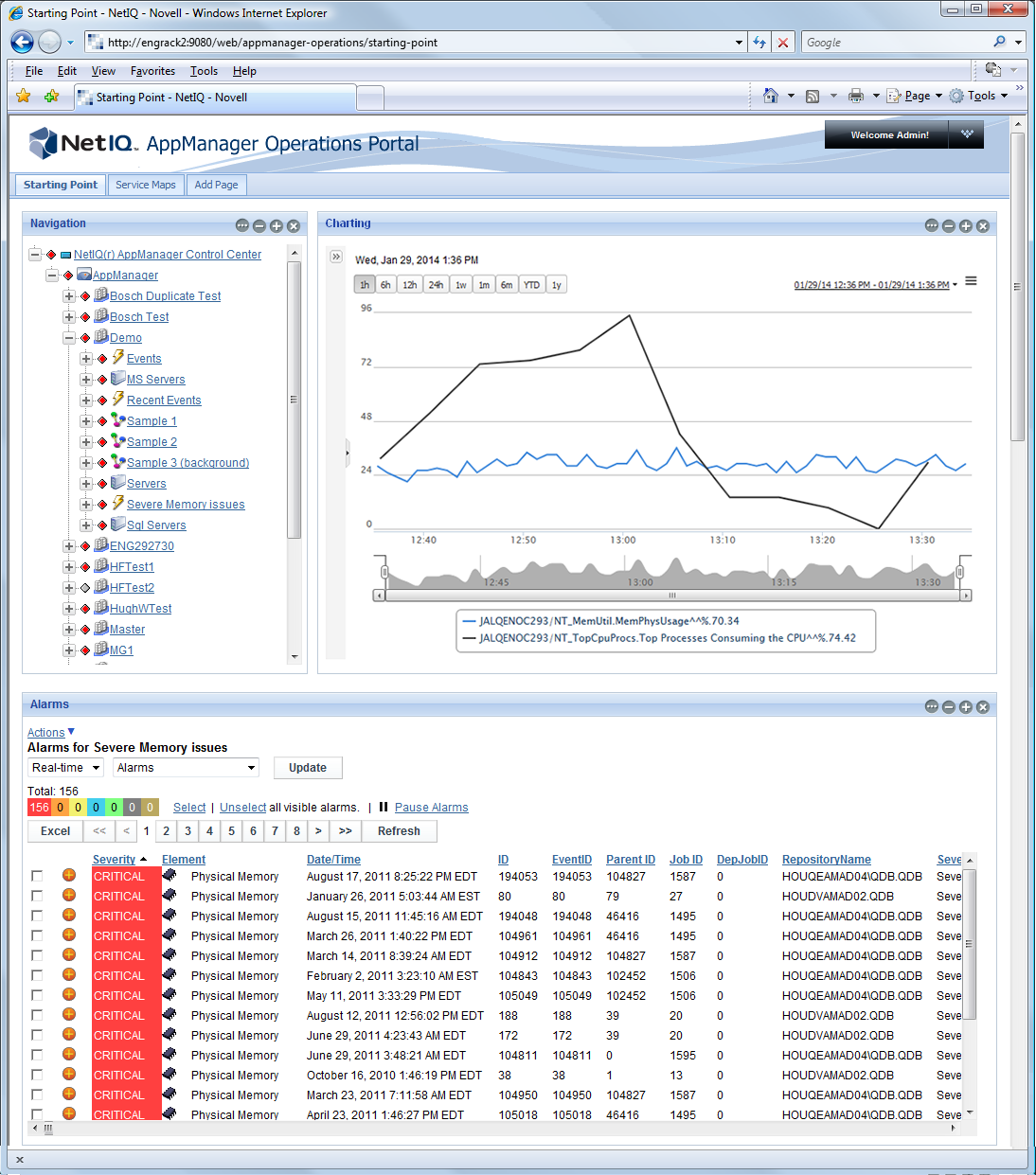
Task: Maximize the Charting panel
Action: 966,225
